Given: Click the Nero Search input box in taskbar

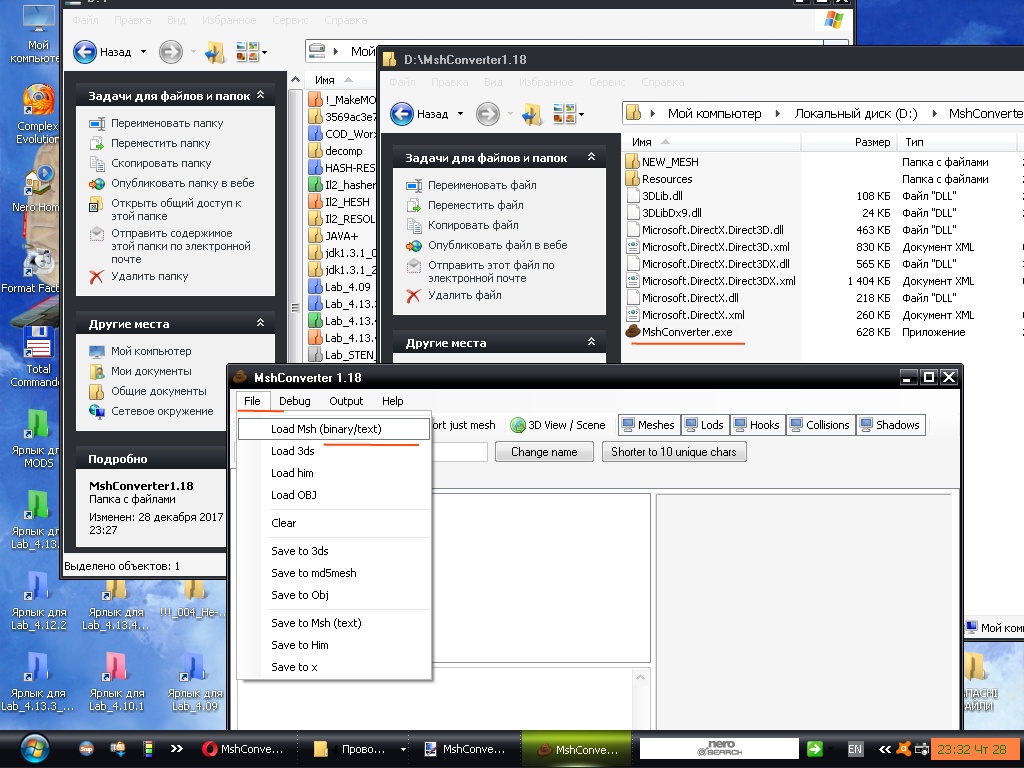Looking at the screenshot, I should 718,749.
